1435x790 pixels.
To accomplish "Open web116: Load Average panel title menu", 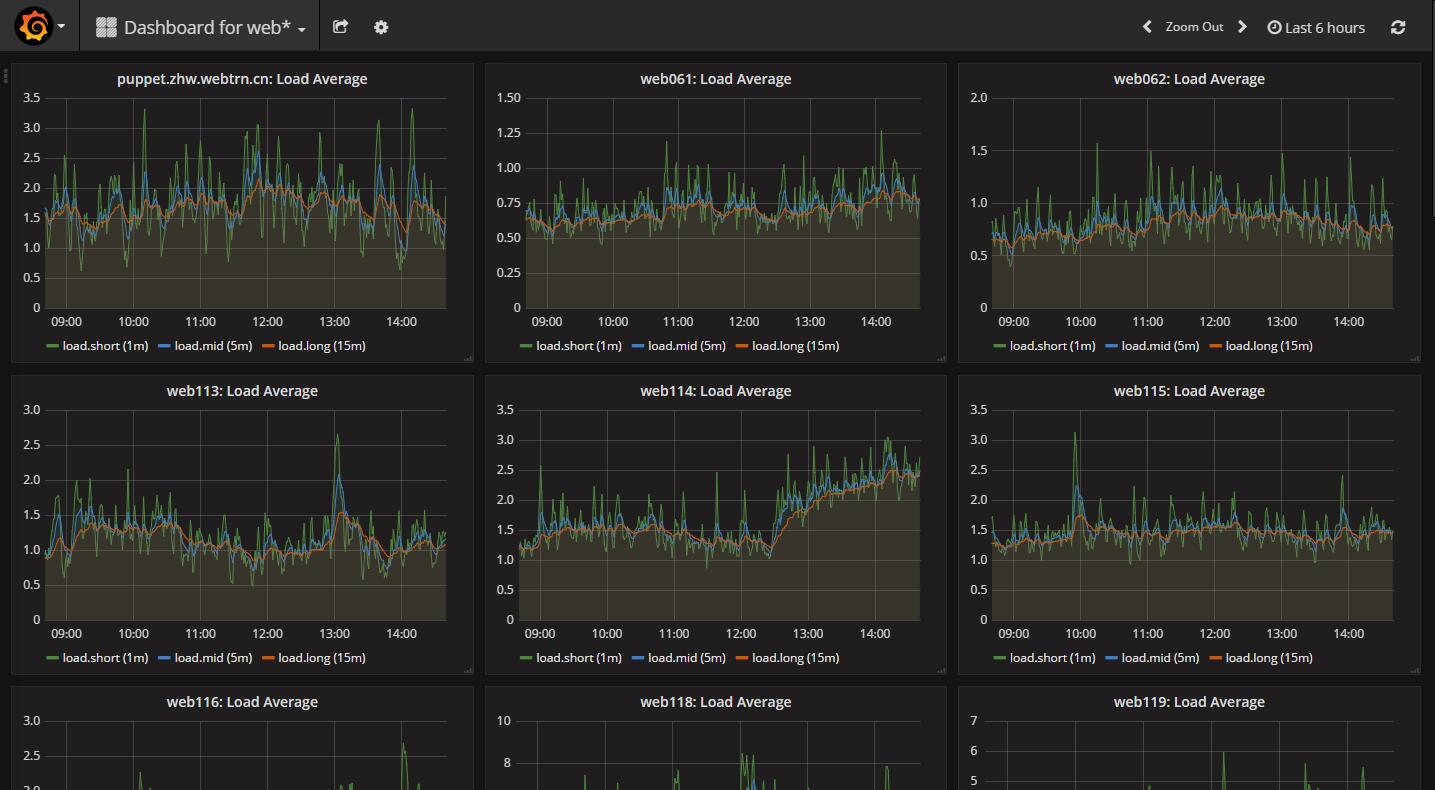I will coord(242,702).
